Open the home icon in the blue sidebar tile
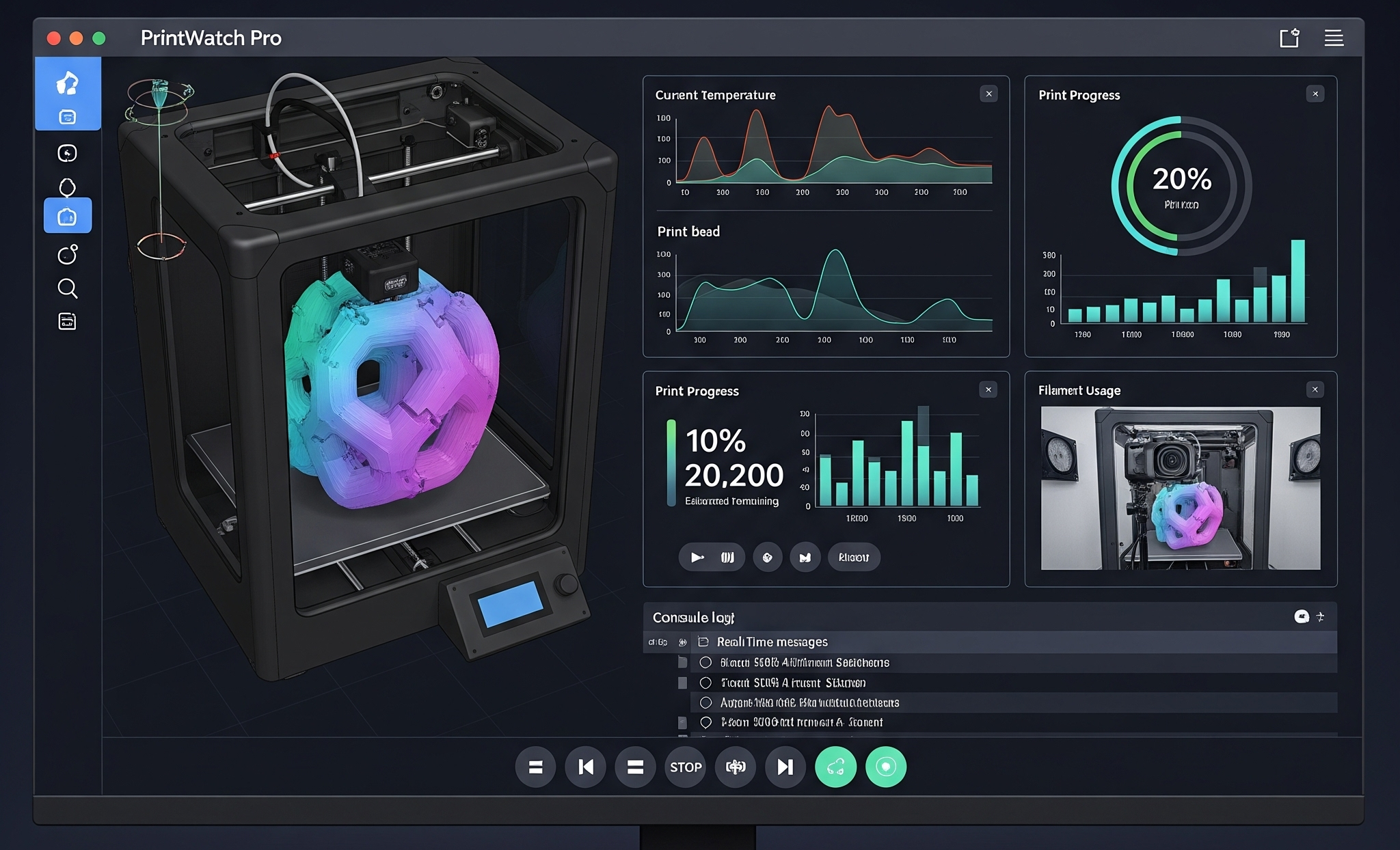 (x=67, y=83)
